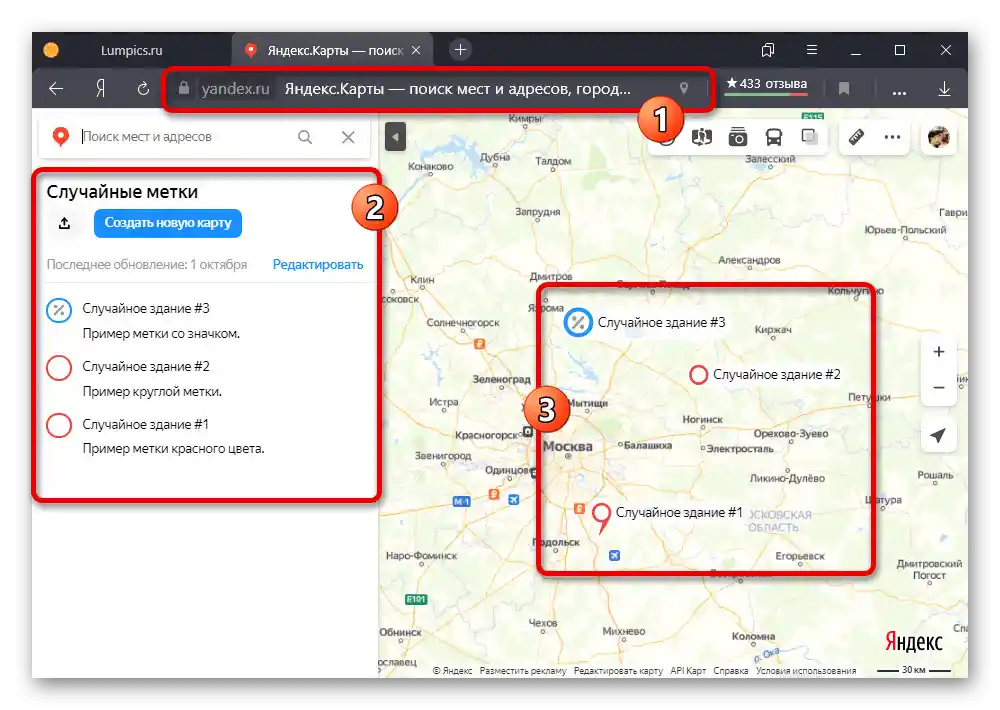Clear the search with the X icon

[348, 137]
